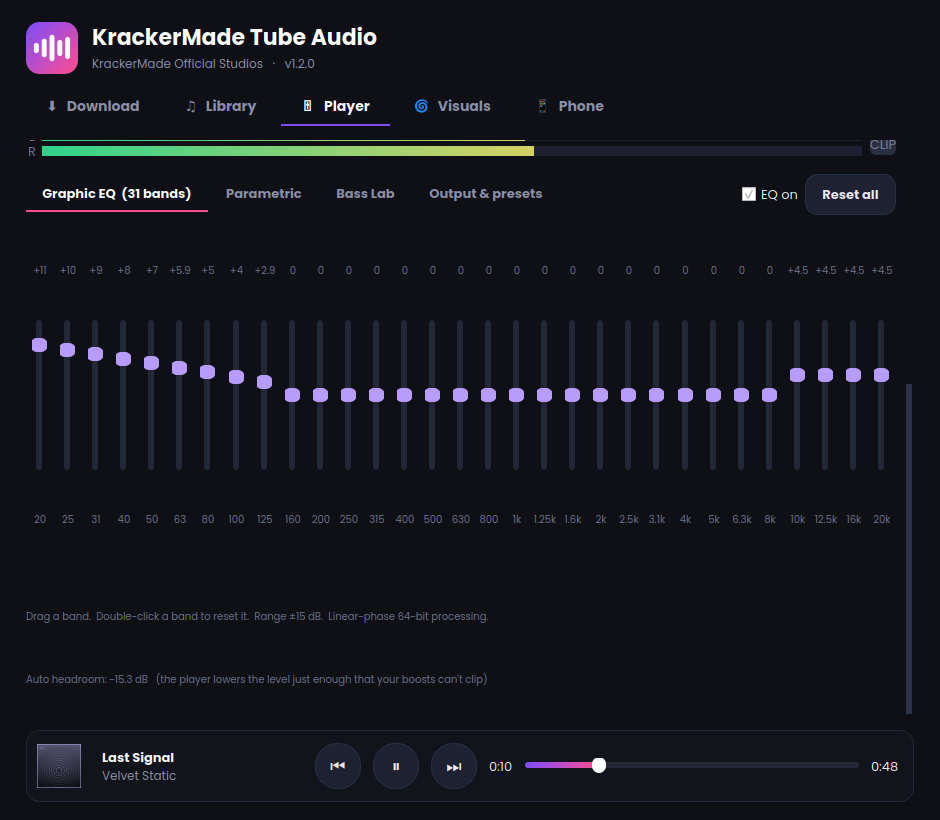Switch to the Parametric EQ tab
The height and width of the screenshot is (820, 940).
coord(264,194)
